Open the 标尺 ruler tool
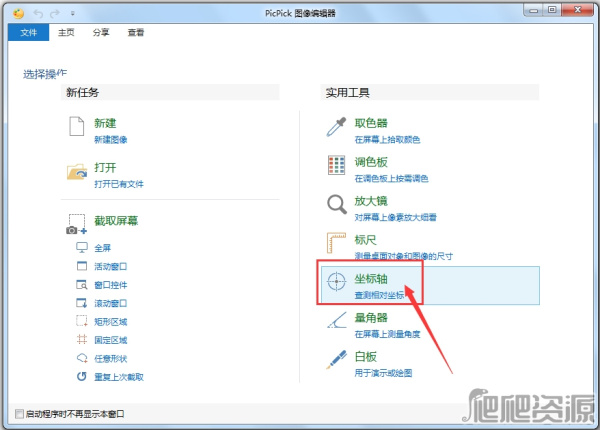This screenshot has width=600, height=430. (x=365, y=240)
